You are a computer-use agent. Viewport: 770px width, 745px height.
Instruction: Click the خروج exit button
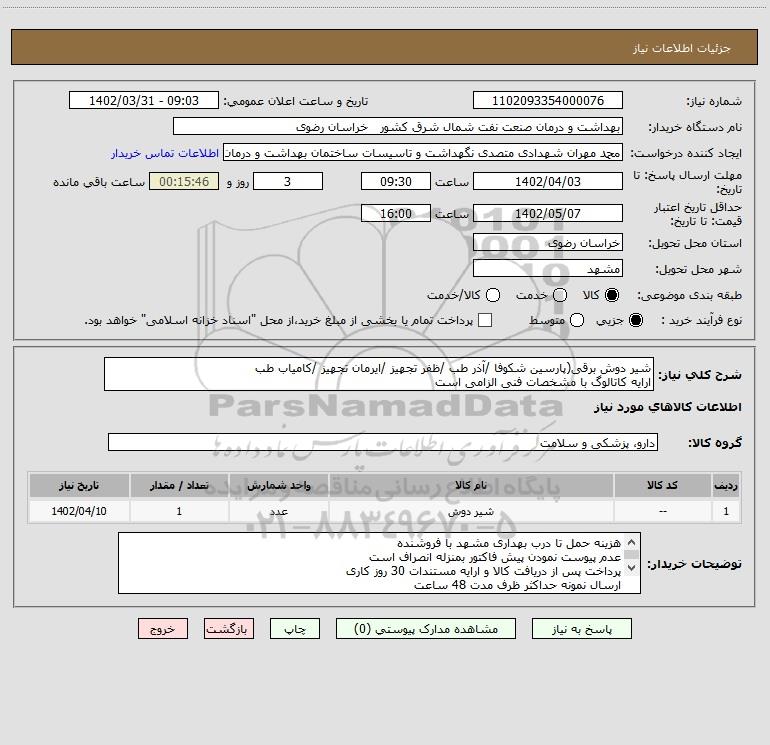(163, 629)
